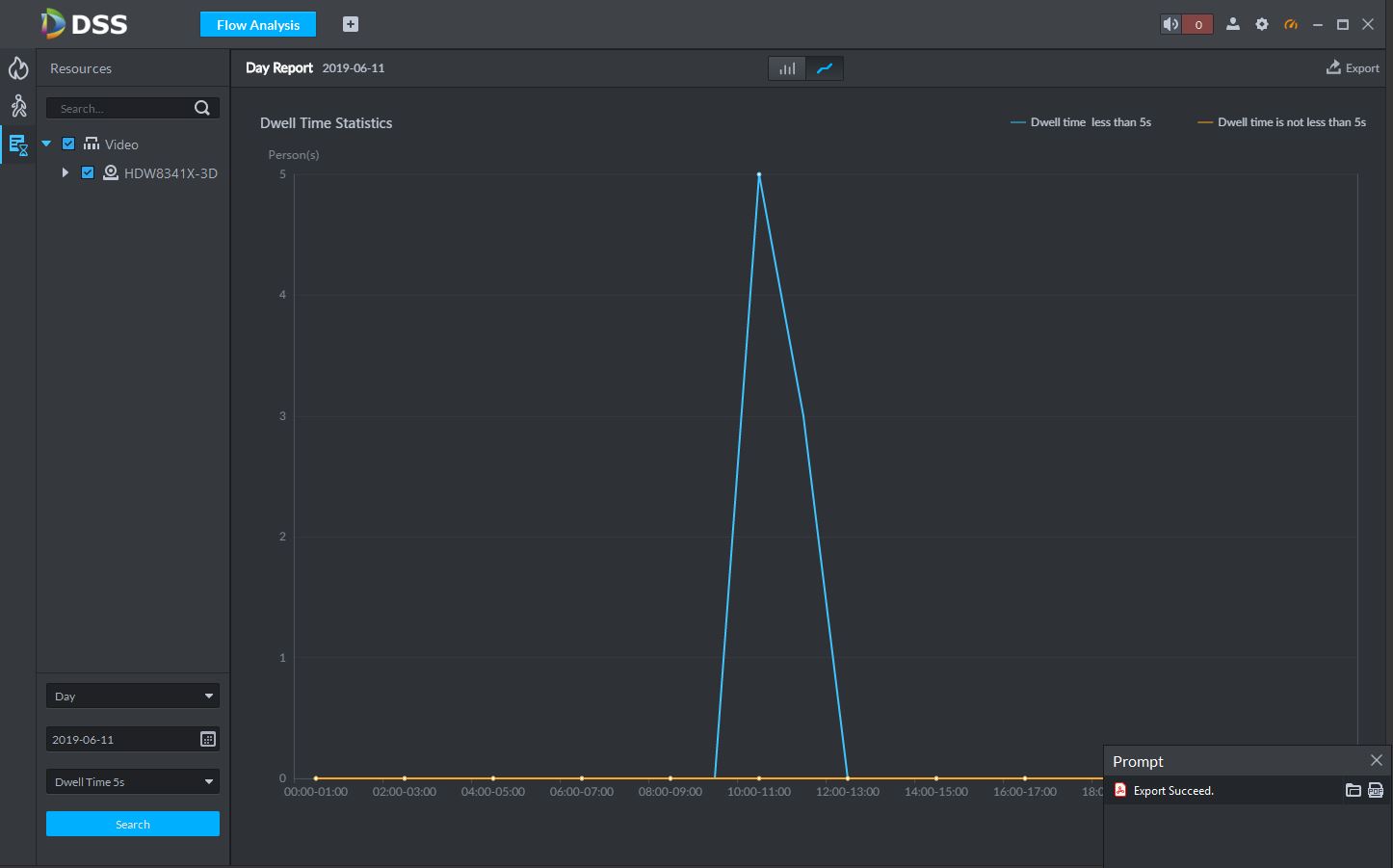
Task: Click the blue Search button
Action: pos(133,825)
